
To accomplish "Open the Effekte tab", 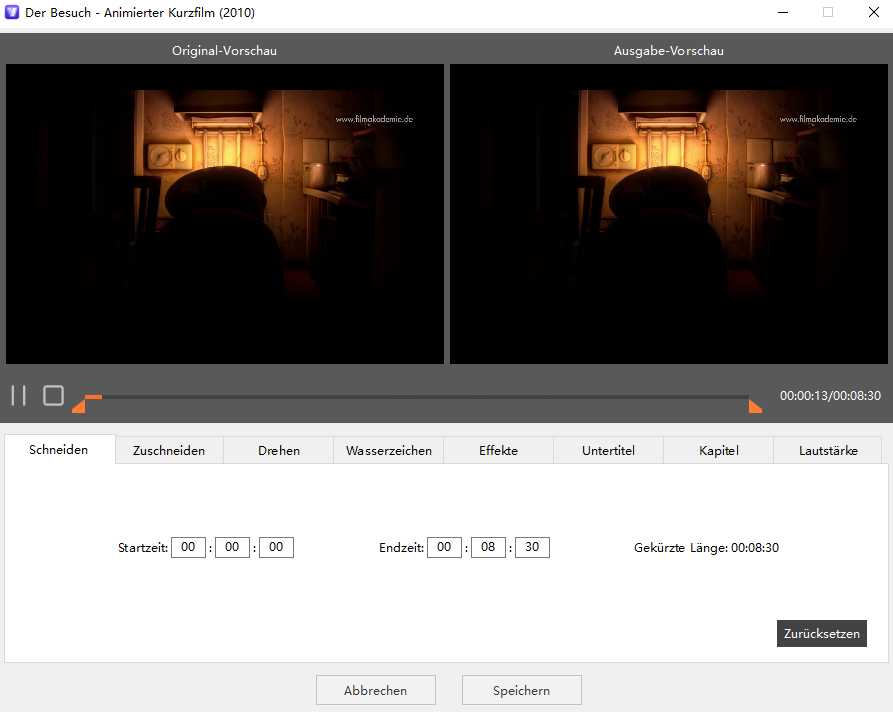I will point(498,450).
